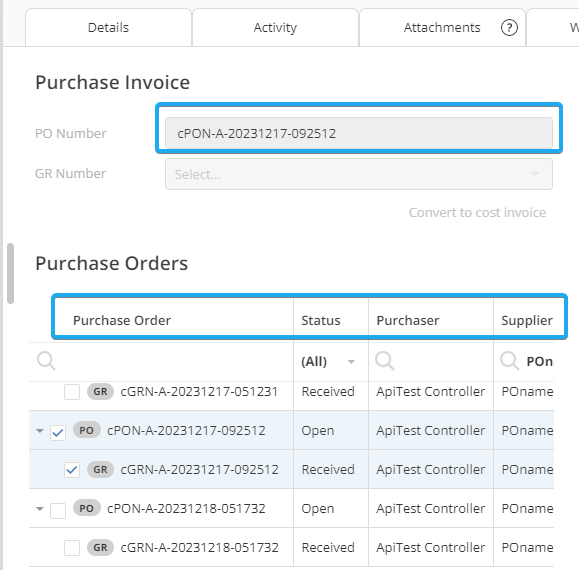The image size is (579, 570).
Task: Click the vertical scrollbar thumb
Action: tap(11, 274)
